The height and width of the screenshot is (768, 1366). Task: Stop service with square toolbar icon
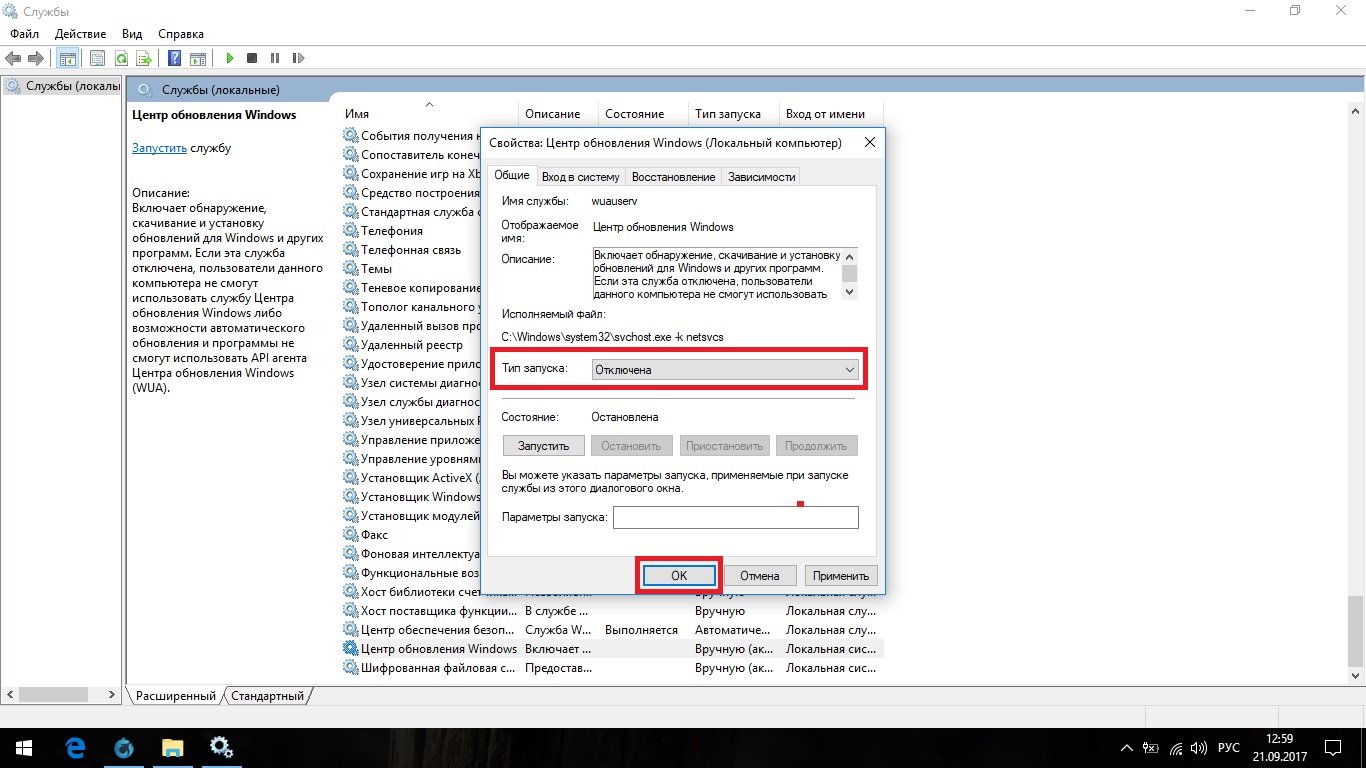pyautogui.click(x=252, y=58)
